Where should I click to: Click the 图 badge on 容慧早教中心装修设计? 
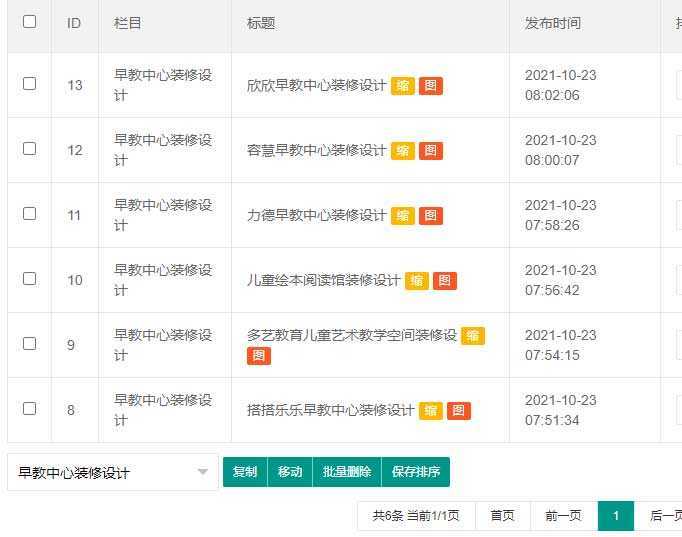(x=431, y=151)
